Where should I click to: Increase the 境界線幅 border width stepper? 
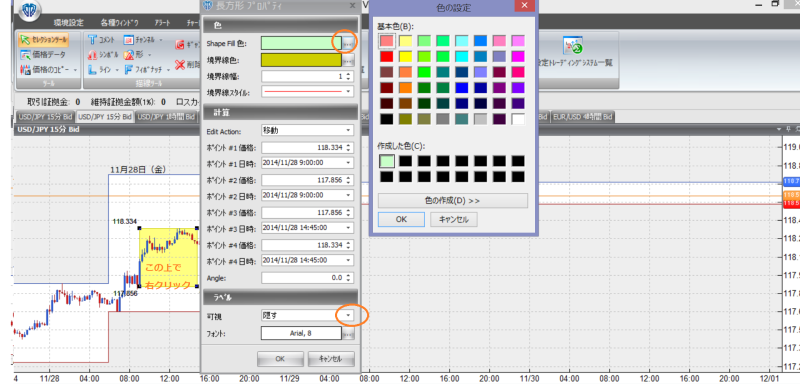coord(348,74)
